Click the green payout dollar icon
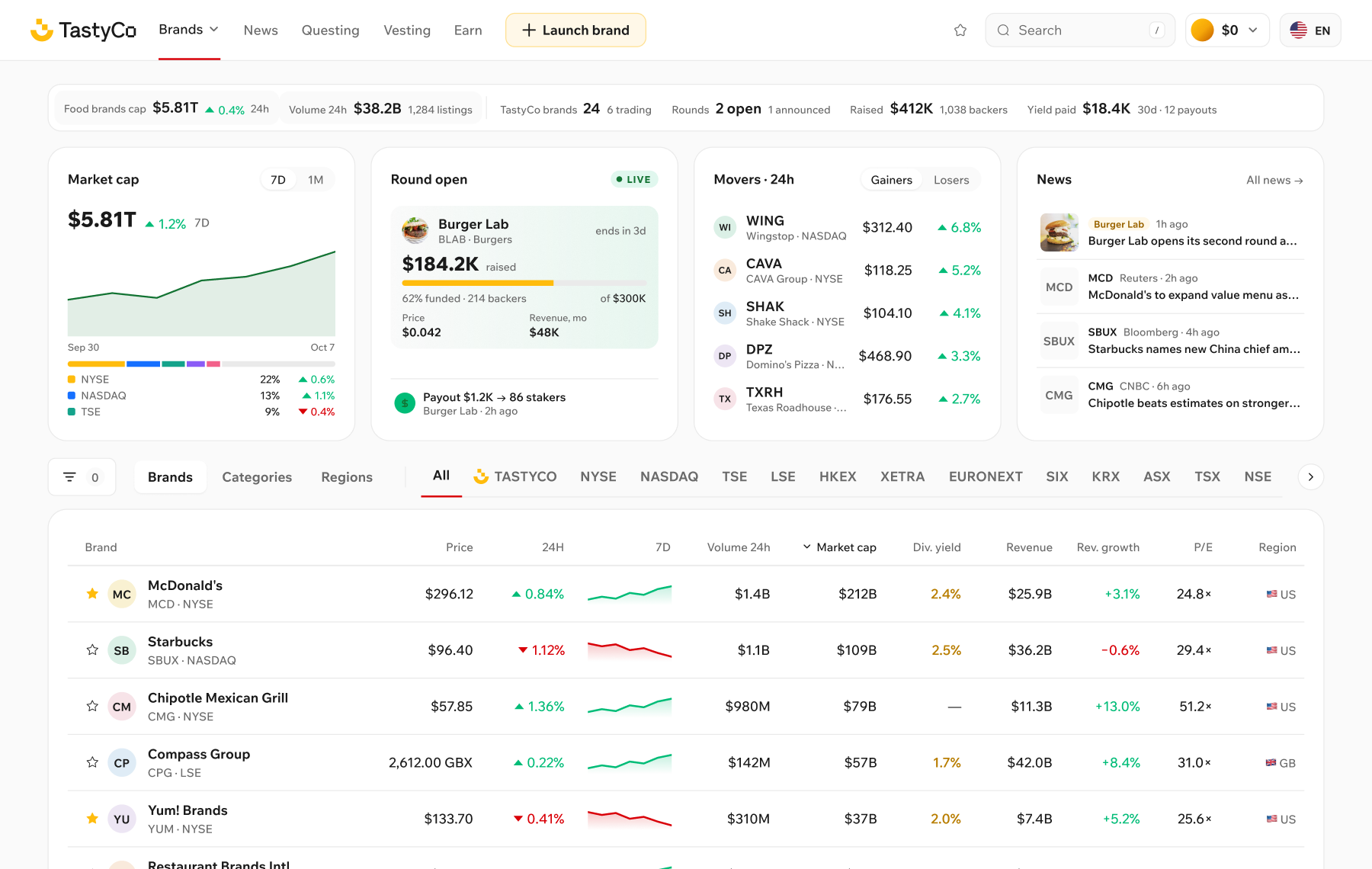 [405, 403]
